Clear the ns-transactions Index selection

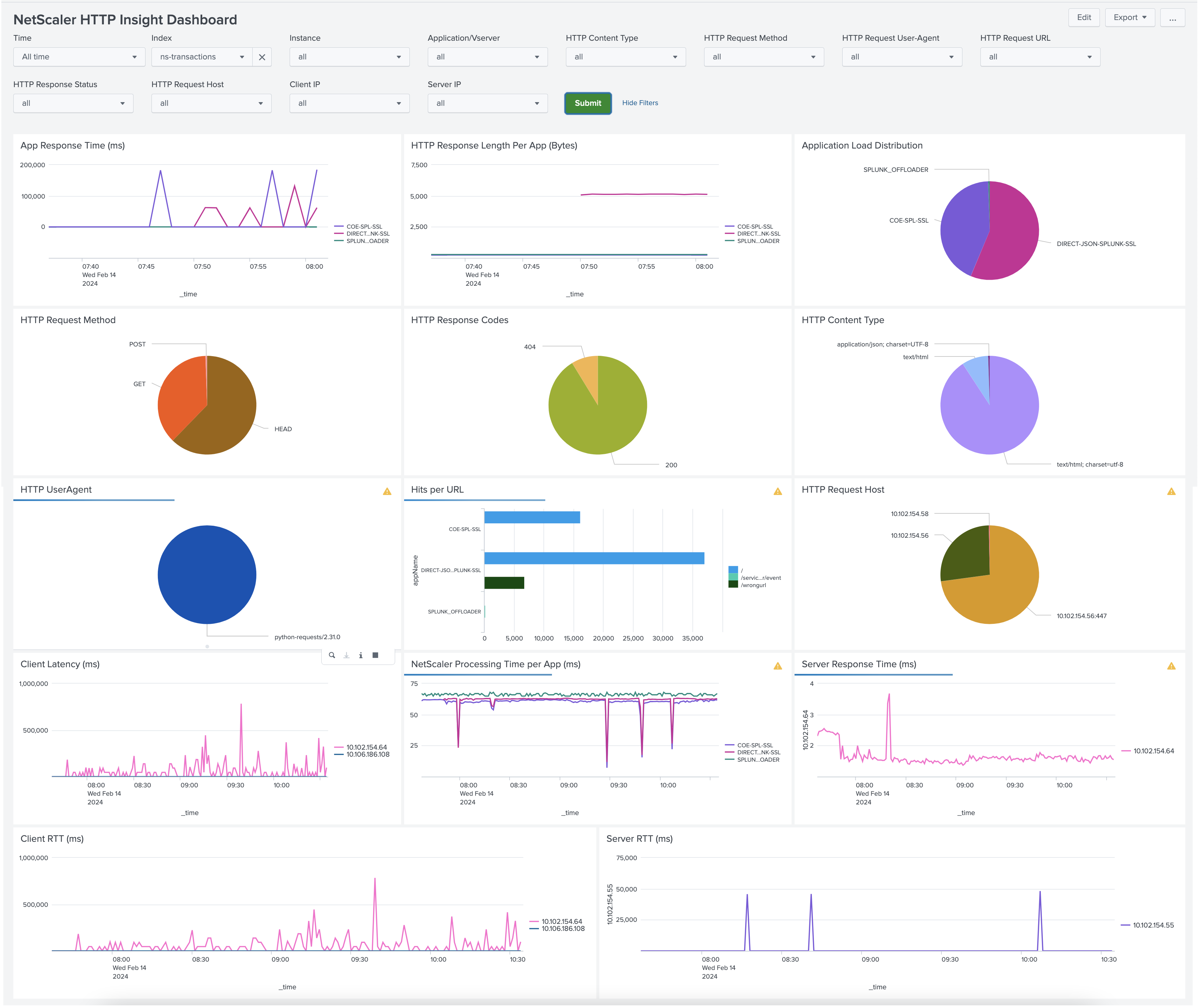point(262,57)
